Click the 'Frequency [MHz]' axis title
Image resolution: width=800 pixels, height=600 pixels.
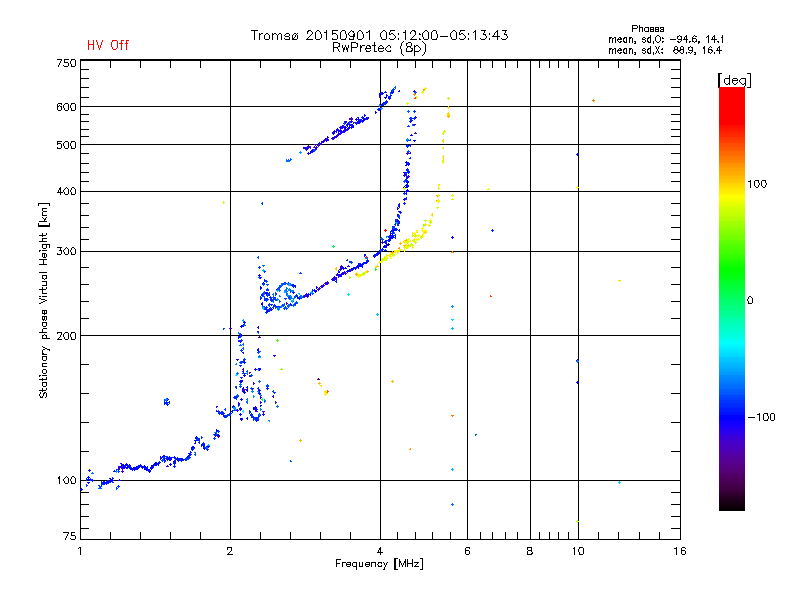point(380,564)
